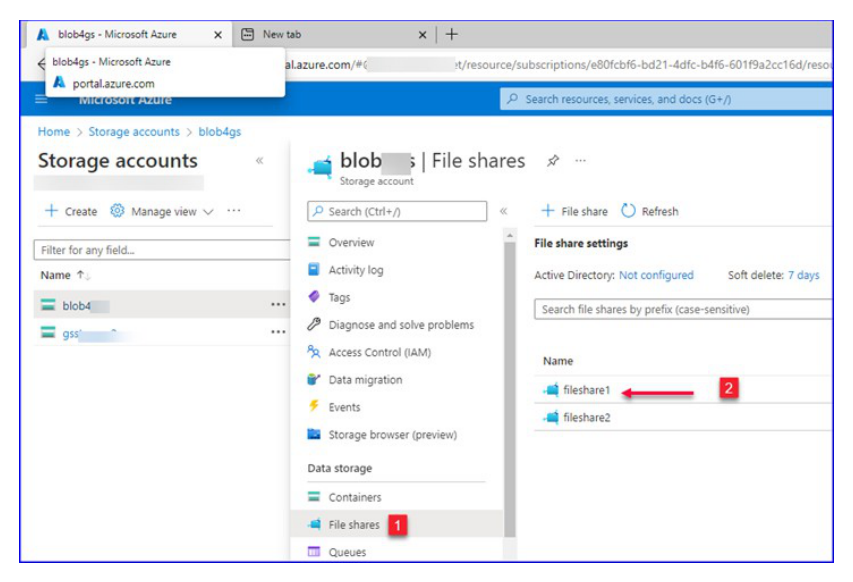The height and width of the screenshot is (582, 853).
Task: Click Create storage account button
Action: click(x=71, y=211)
